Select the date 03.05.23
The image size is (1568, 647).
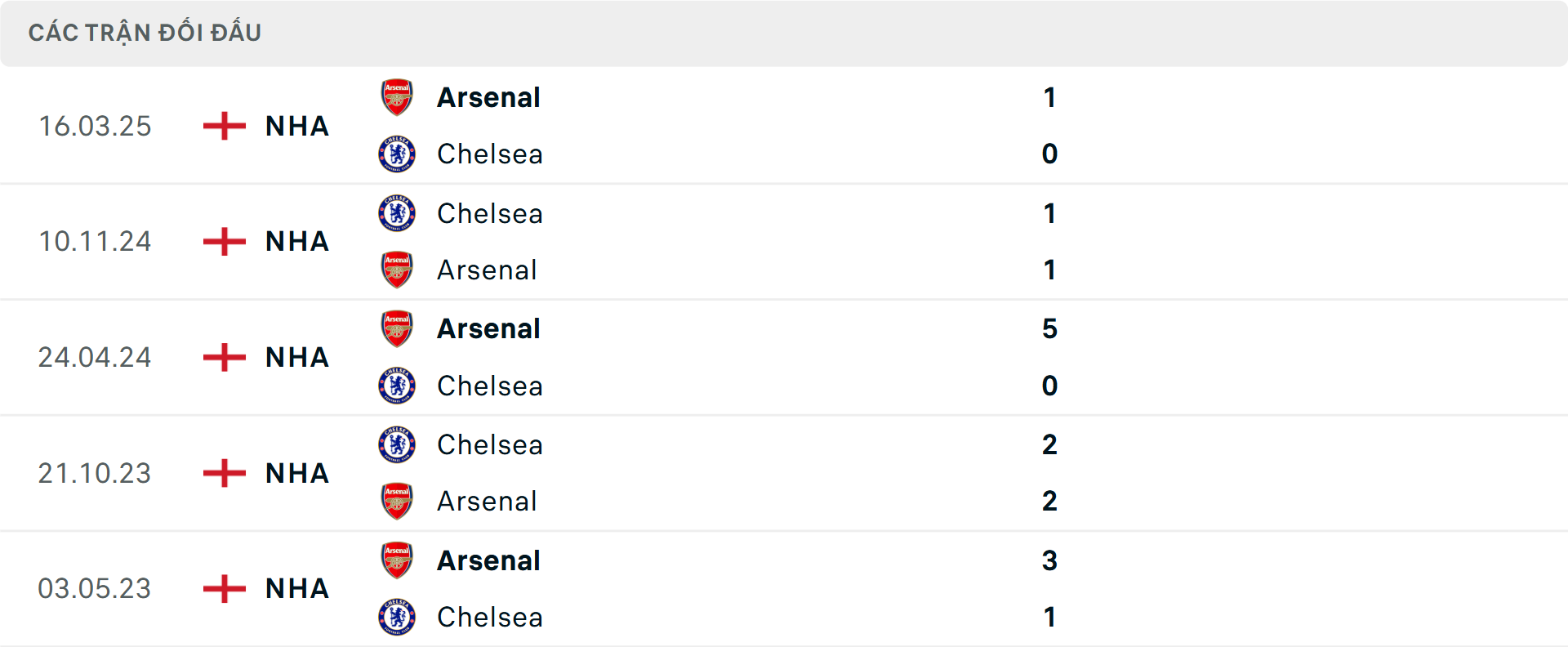pyautogui.click(x=95, y=588)
